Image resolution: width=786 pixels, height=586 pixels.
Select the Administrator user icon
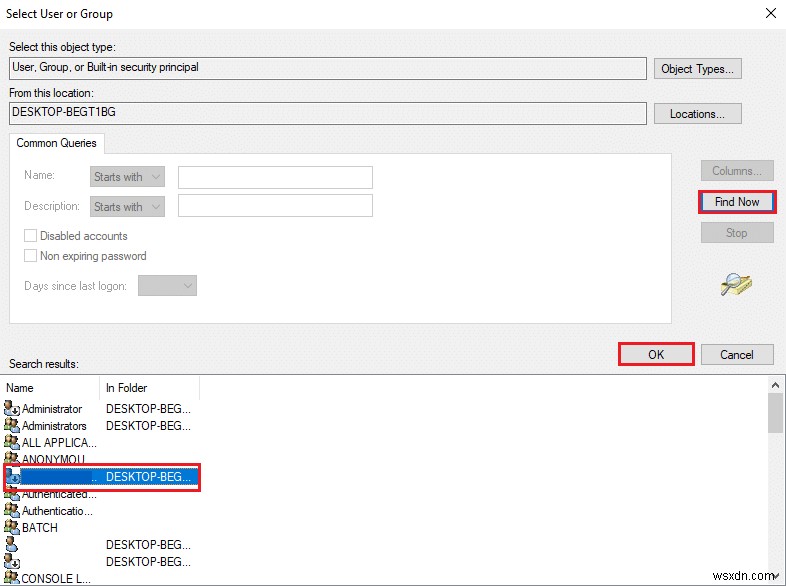pos(12,408)
